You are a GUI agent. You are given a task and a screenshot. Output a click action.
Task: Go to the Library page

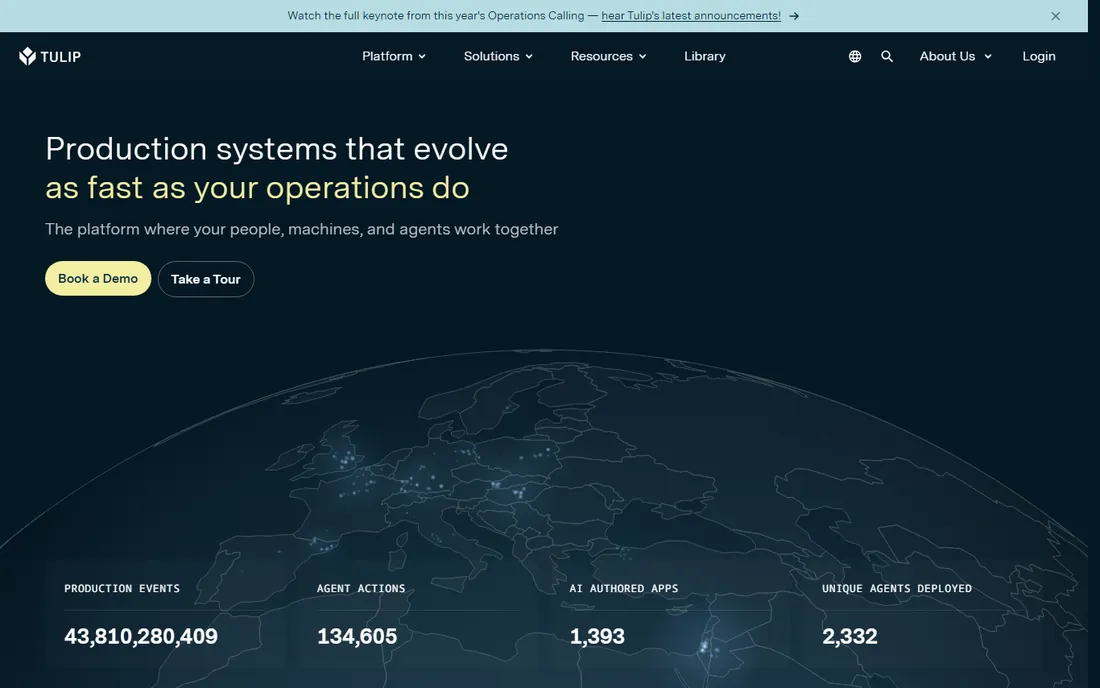point(704,56)
